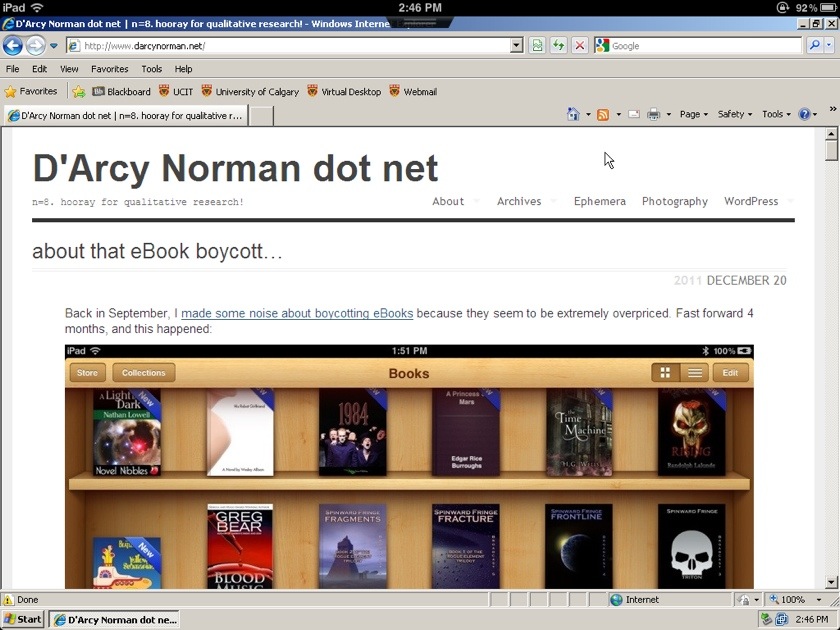This screenshot has width=840, height=630.
Task: Click the Google search magnifier icon
Action: [x=815, y=46]
